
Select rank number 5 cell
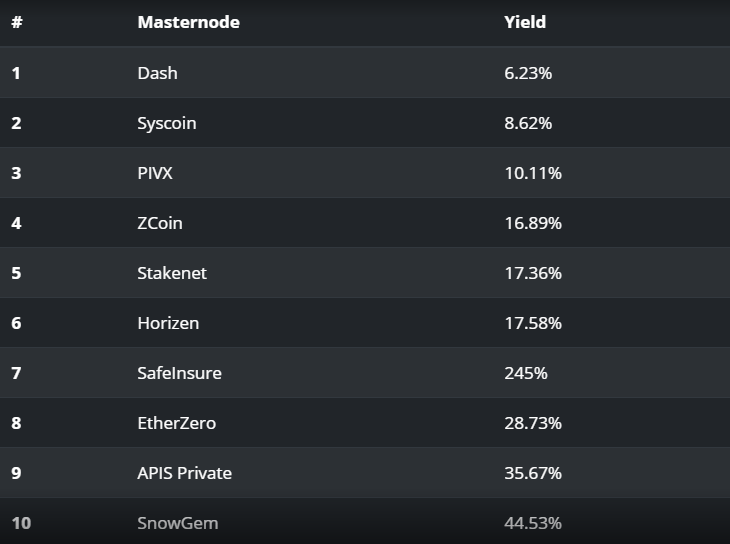(x=16, y=273)
